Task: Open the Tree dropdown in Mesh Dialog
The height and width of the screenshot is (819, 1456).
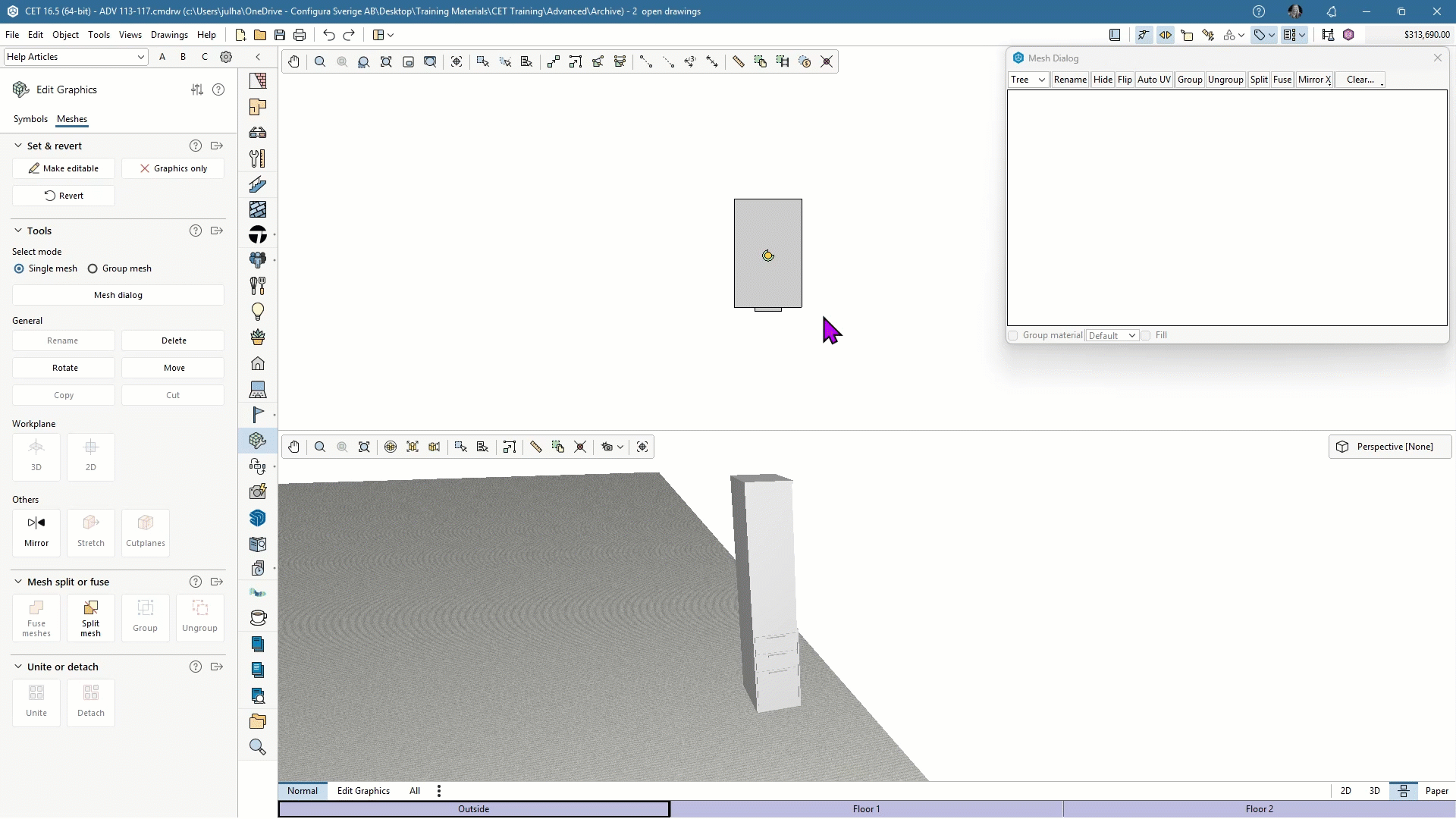Action: (x=1028, y=80)
